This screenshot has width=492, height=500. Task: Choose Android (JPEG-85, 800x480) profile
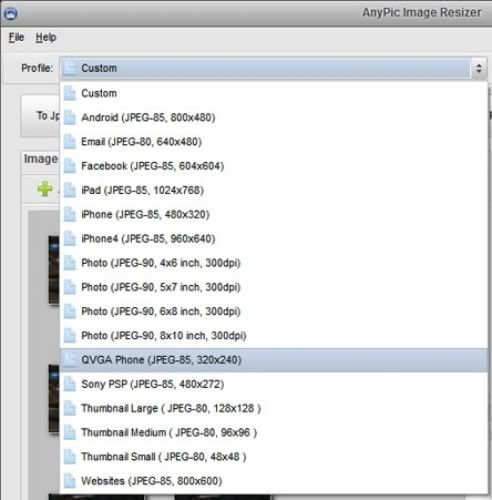tap(274, 117)
